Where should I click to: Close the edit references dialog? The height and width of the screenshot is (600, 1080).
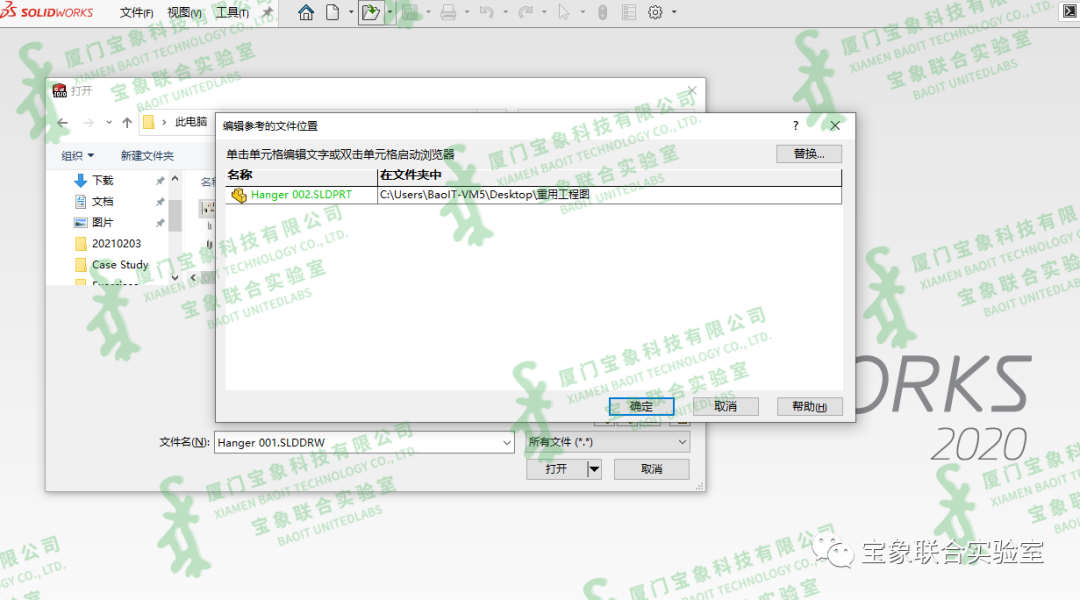coord(835,125)
